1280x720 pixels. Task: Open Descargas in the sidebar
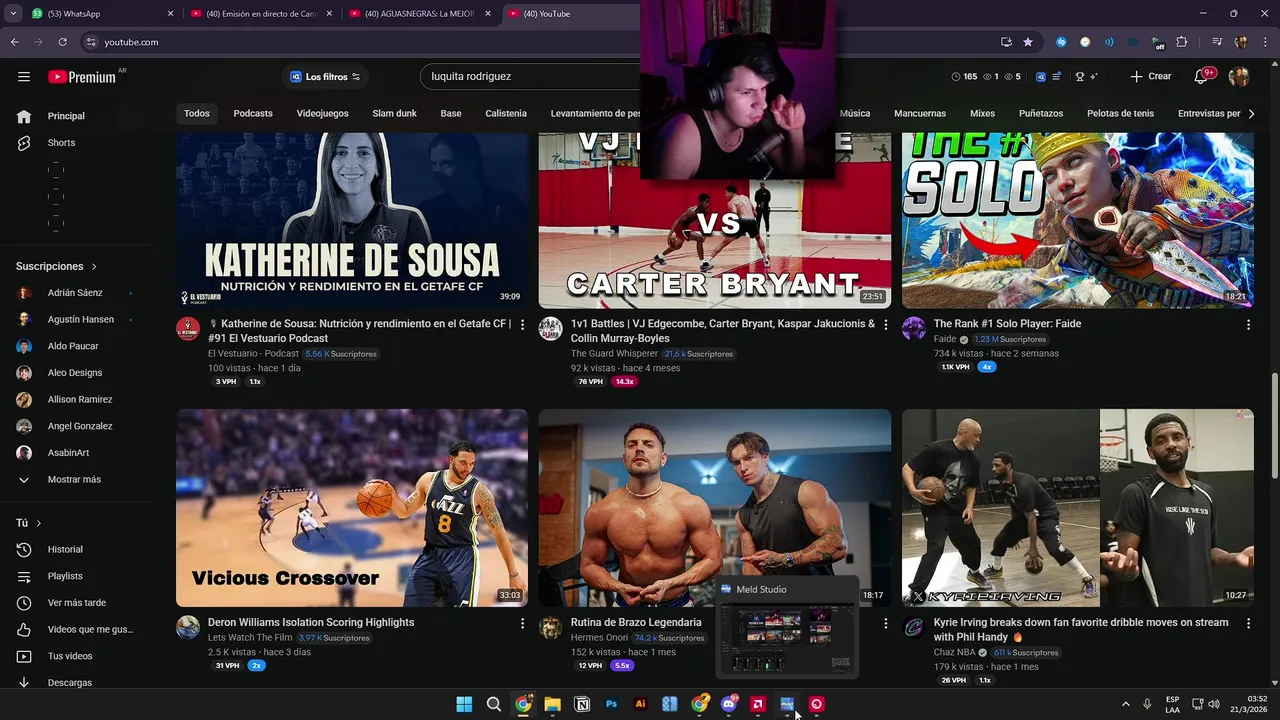pyautogui.click(x=70, y=683)
